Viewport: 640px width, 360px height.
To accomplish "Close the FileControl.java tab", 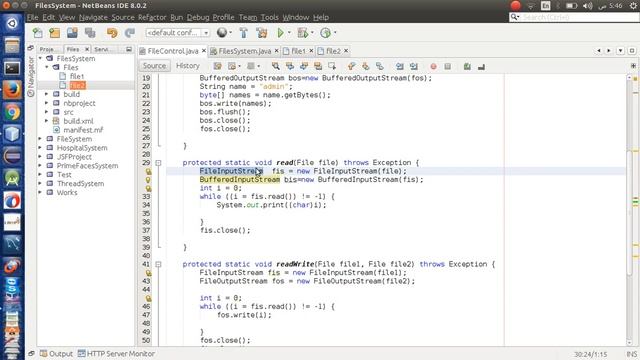I will pos(204,51).
